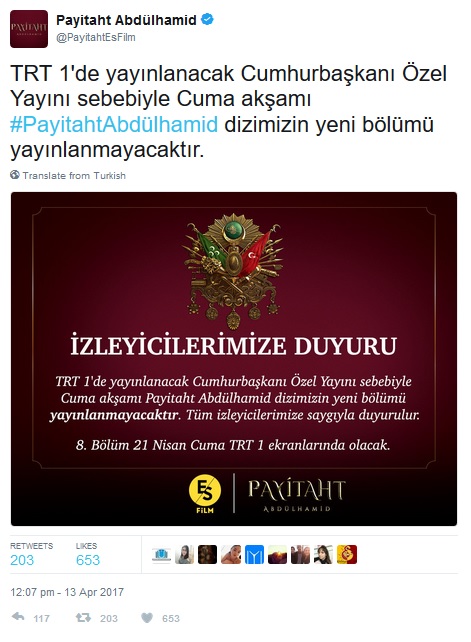Click the Ottoman coat of arms emblem

[233, 271]
